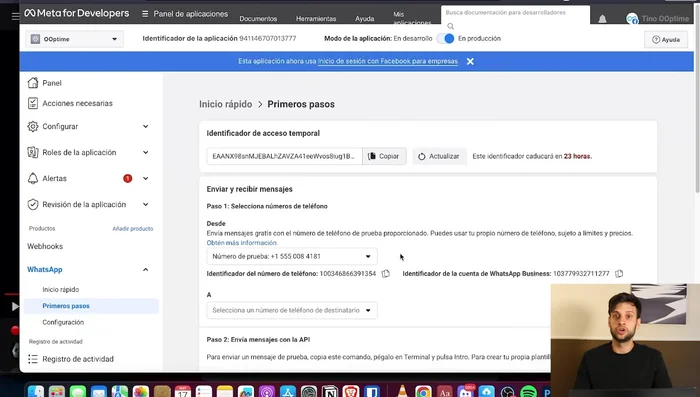Open Brave browser in the dock
Screen dimensions: 700x397
tap(351, 392)
